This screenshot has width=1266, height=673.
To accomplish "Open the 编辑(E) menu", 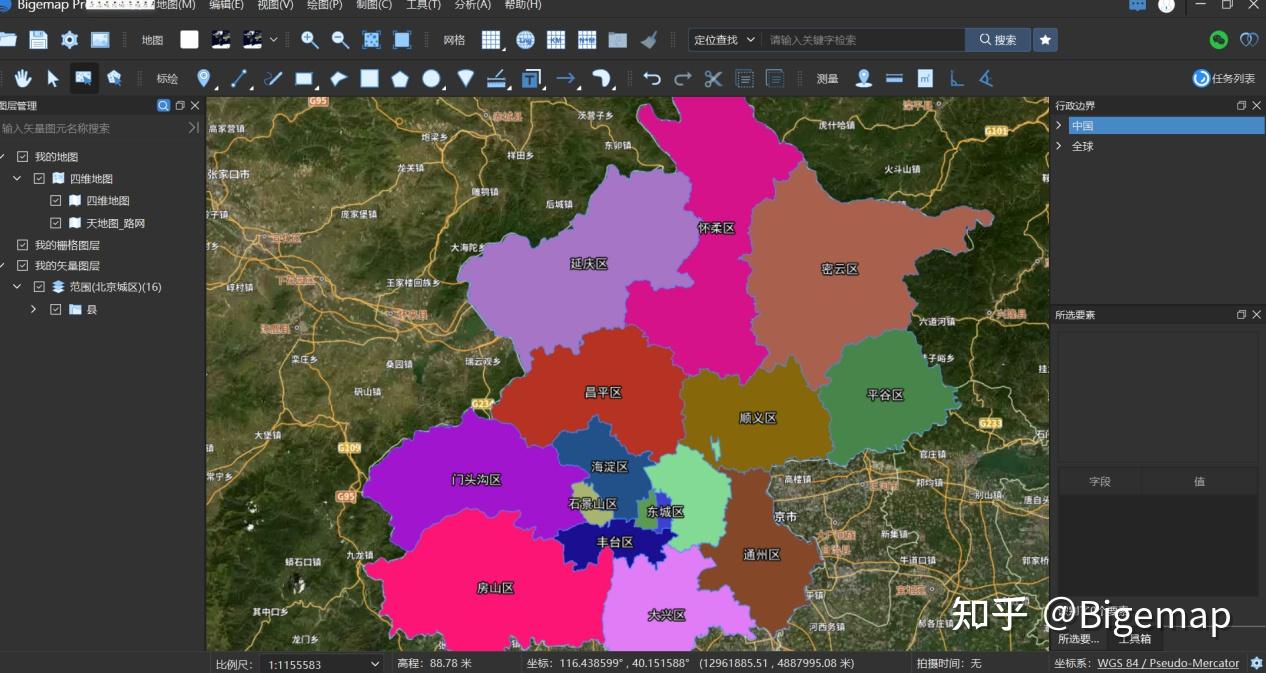I will (x=226, y=5).
